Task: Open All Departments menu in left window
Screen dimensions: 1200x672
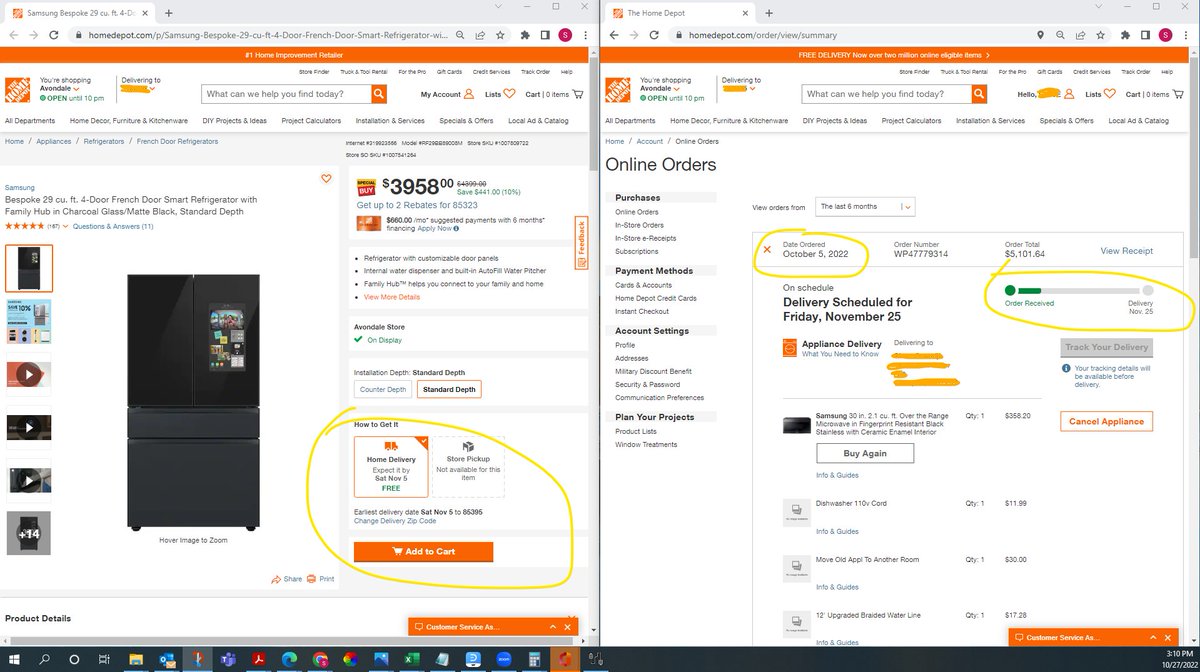Action: (30, 121)
